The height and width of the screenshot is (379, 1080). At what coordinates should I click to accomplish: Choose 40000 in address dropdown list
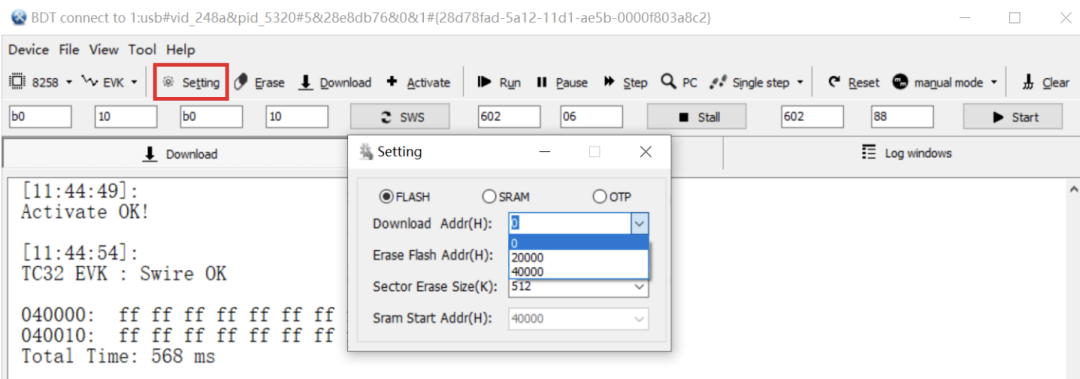point(579,272)
